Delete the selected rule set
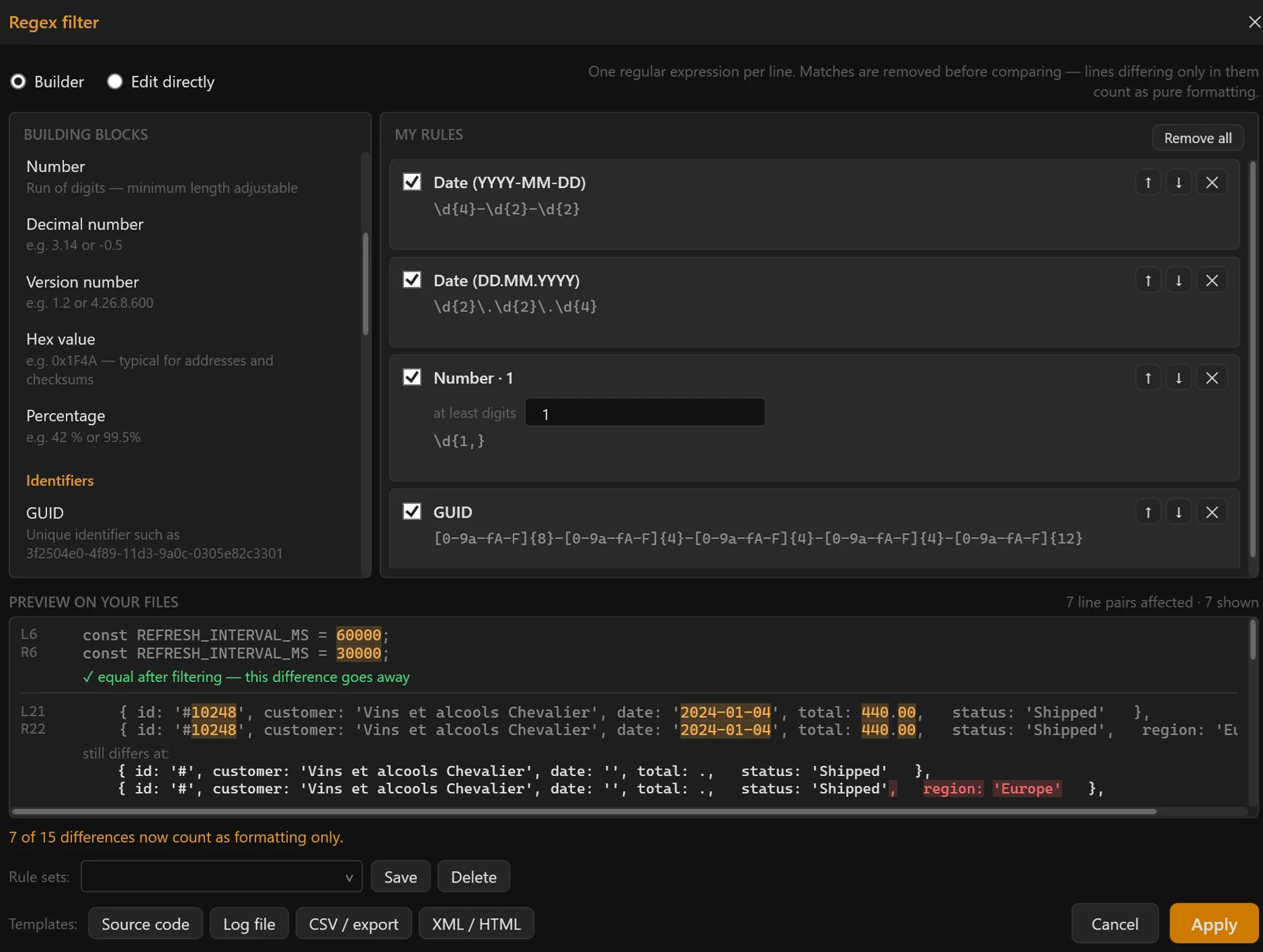 pos(474,877)
